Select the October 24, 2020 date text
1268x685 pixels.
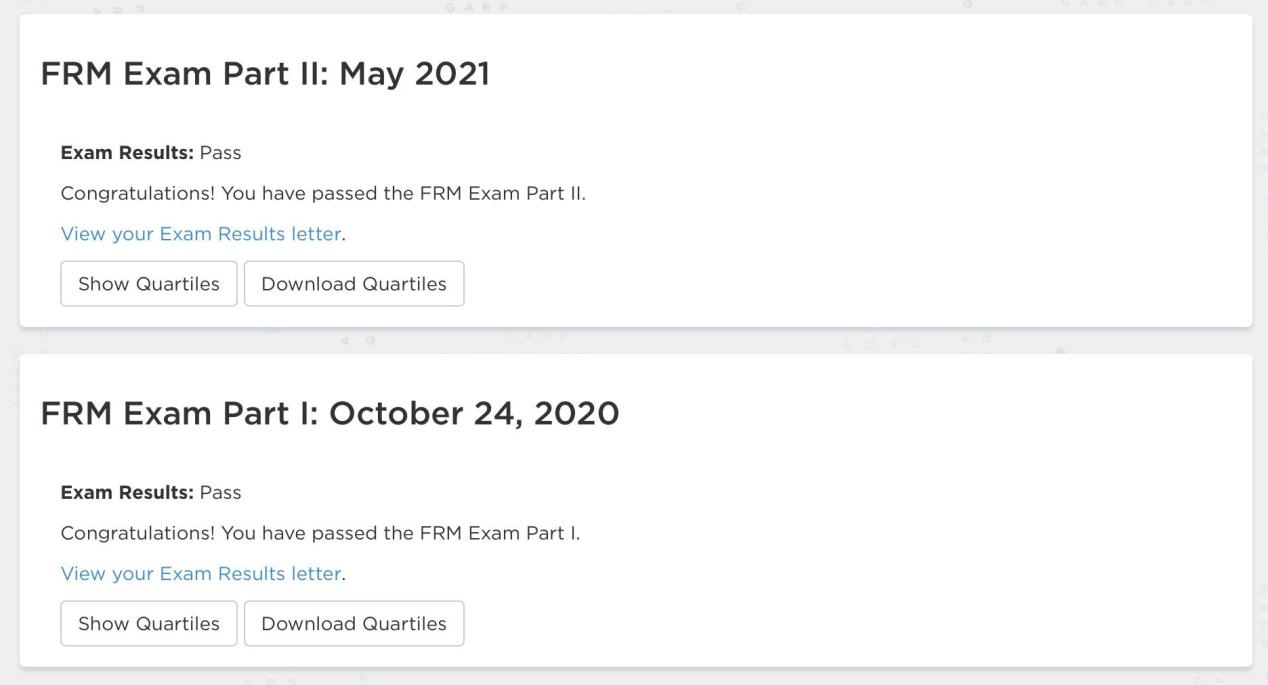coord(474,413)
